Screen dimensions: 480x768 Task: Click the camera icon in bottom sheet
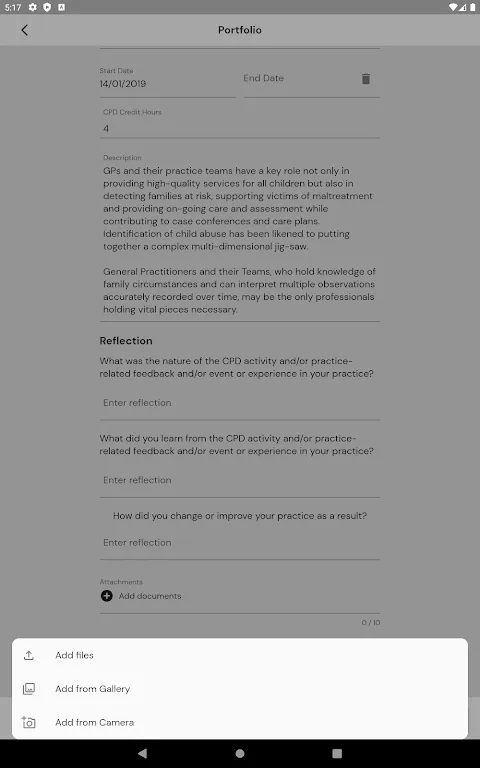(29, 722)
